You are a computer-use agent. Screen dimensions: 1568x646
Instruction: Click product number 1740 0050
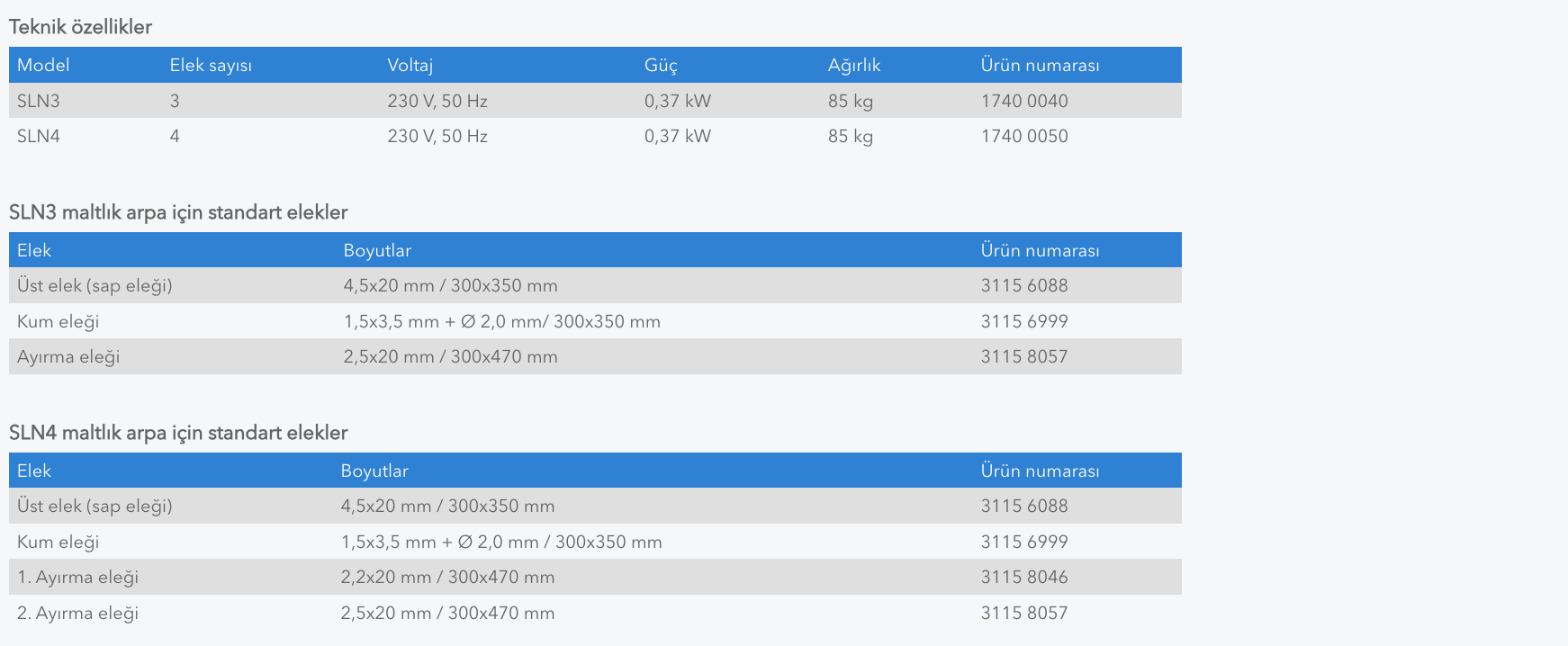click(1024, 136)
